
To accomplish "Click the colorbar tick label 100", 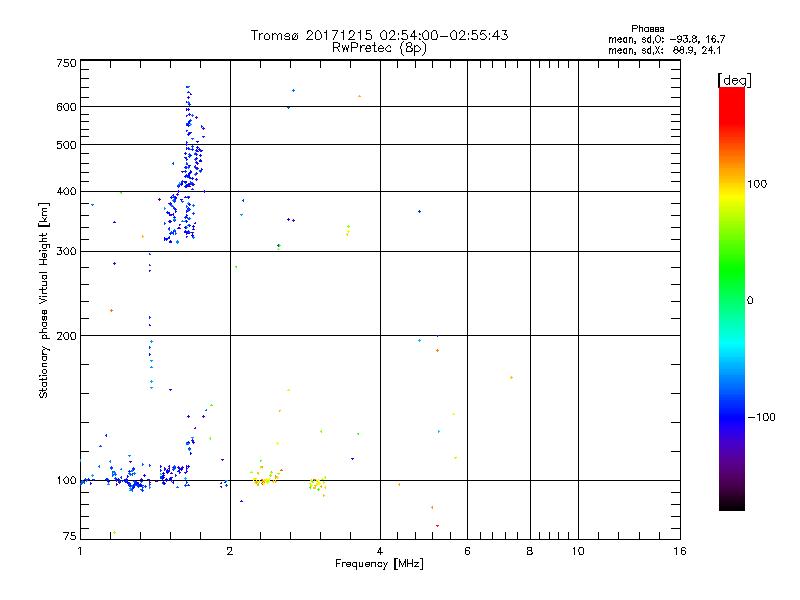I will [x=759, y=184].
